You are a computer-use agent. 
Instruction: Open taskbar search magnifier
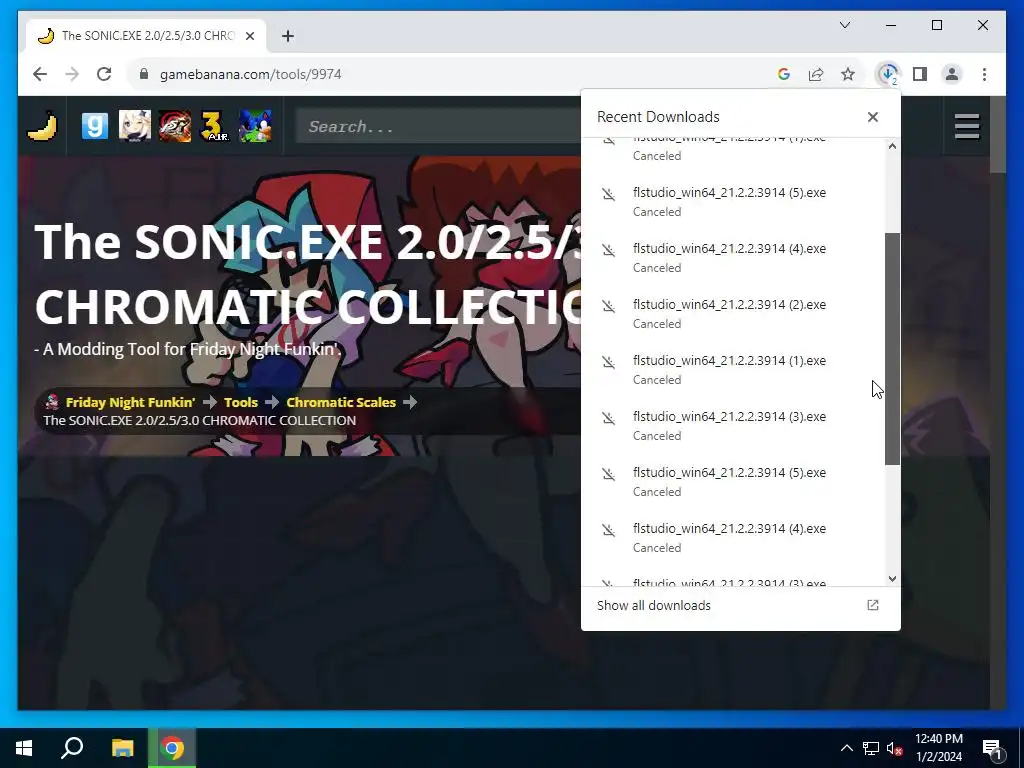[x=72, y=748]
